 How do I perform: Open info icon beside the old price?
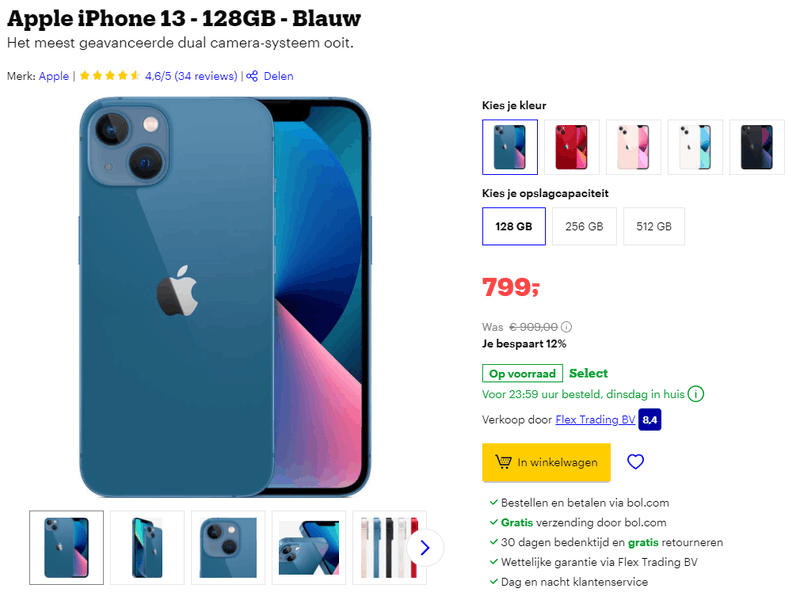pyautogui.click(x=566, y=327)
